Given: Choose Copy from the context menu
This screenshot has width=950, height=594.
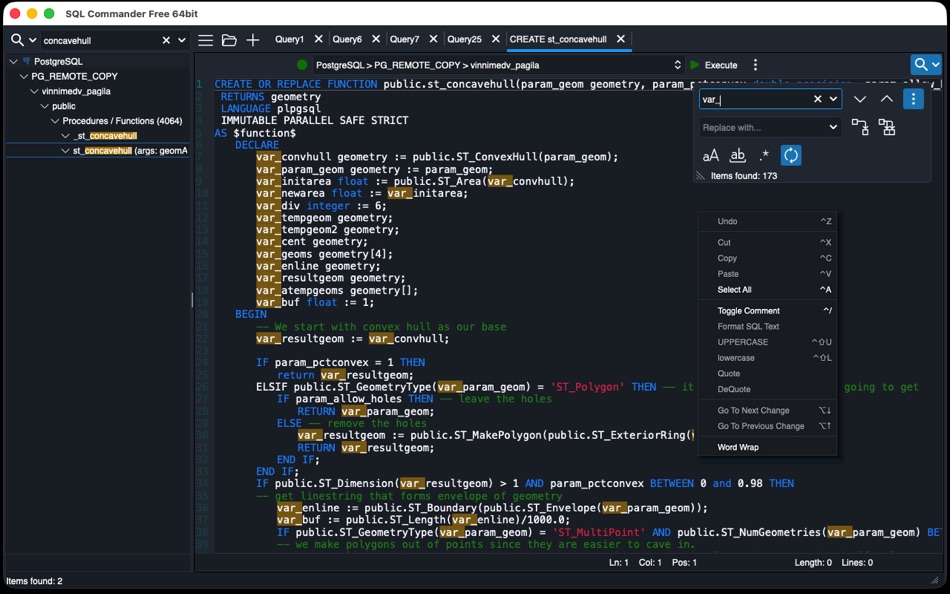Looking at the screenshot, I should 767,258.
